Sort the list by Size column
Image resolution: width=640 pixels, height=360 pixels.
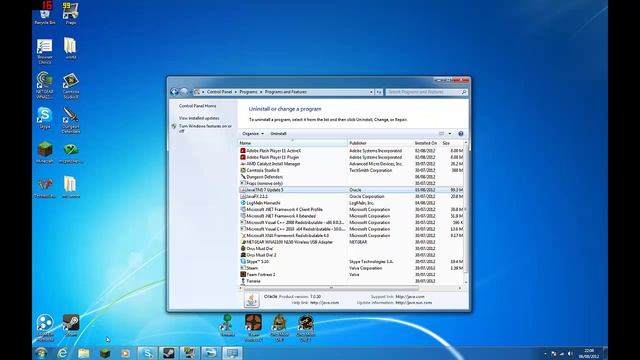click(x=451, y=143)
